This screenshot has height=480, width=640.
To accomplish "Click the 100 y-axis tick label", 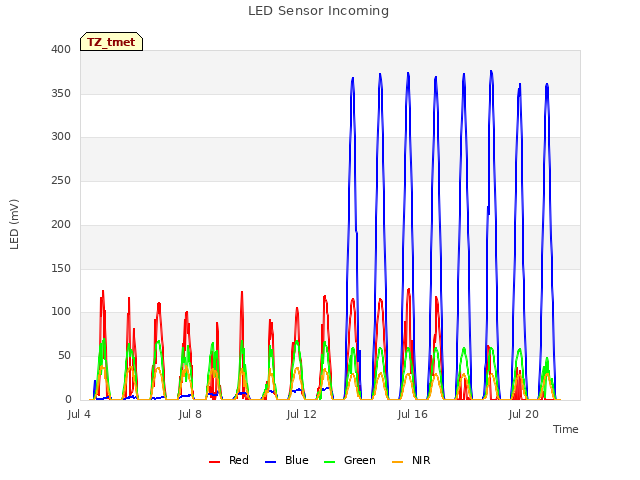I will (61, 312).
